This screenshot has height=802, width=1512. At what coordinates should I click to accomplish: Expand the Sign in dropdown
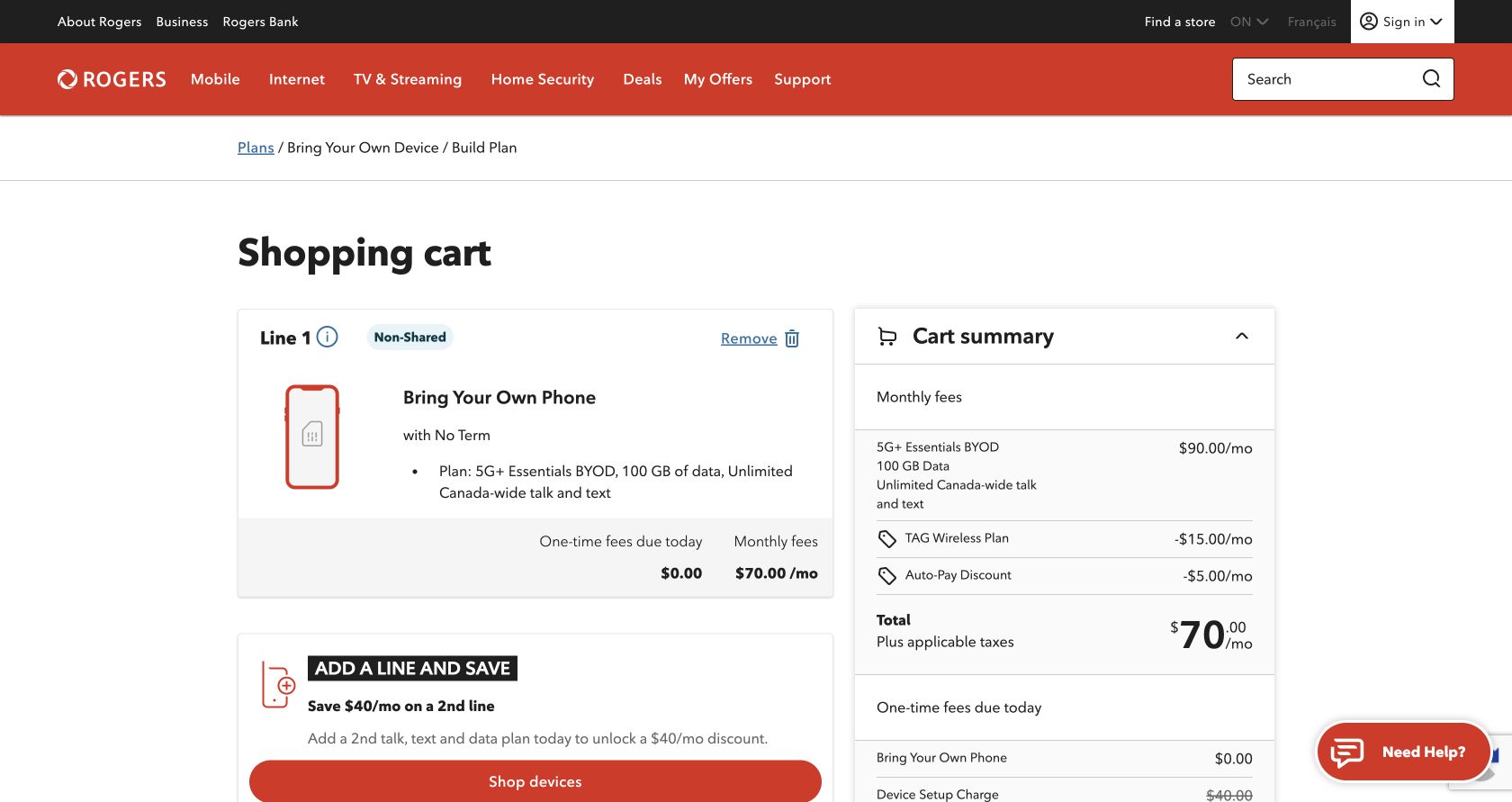pos(1402,22)
